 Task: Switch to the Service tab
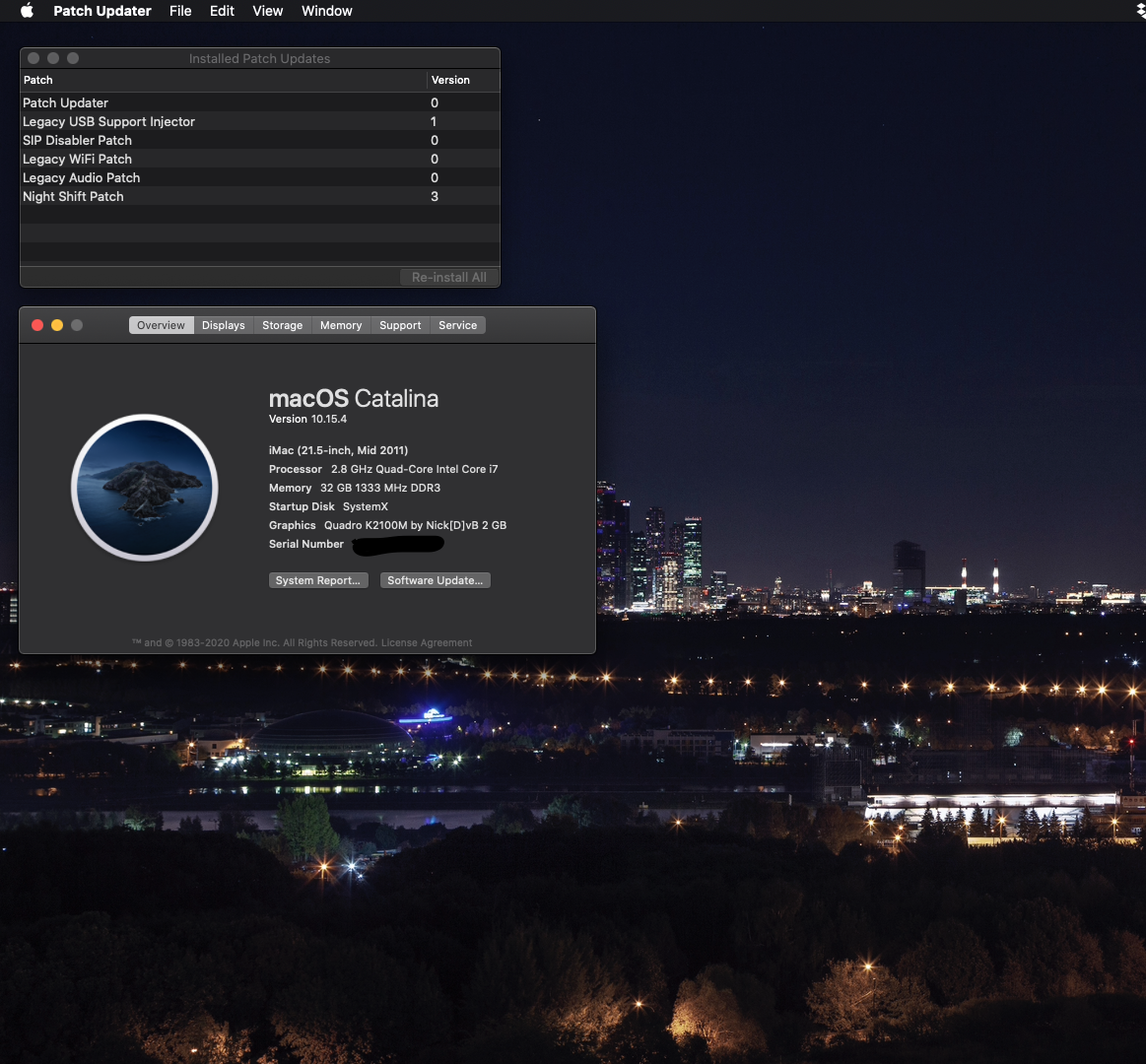point(457,325)
